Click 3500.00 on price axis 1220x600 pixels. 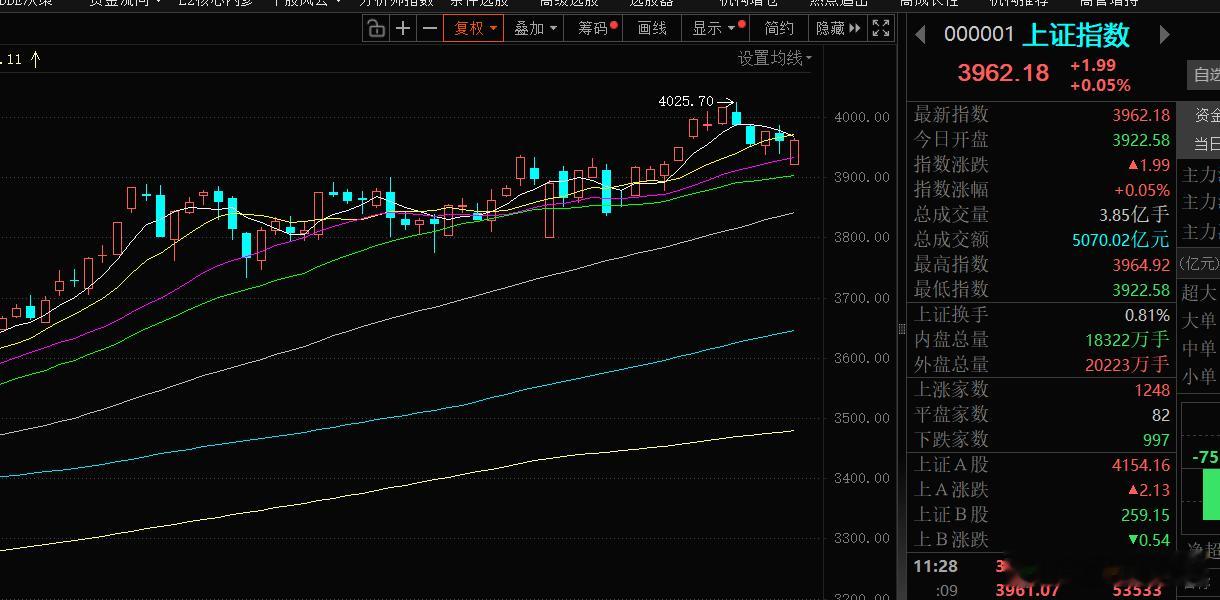[861, 418]
